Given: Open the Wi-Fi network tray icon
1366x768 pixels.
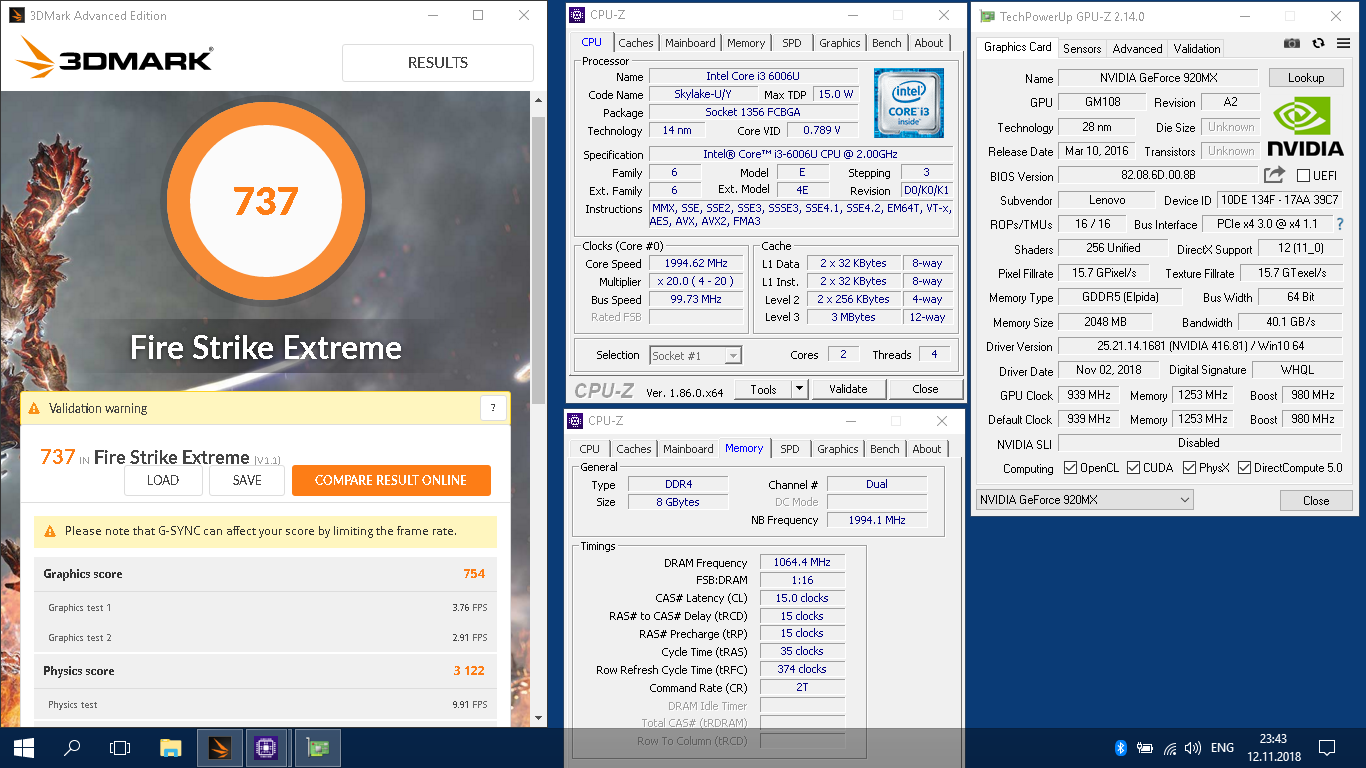Looking at the screenshot, I should pos(1169,748).
